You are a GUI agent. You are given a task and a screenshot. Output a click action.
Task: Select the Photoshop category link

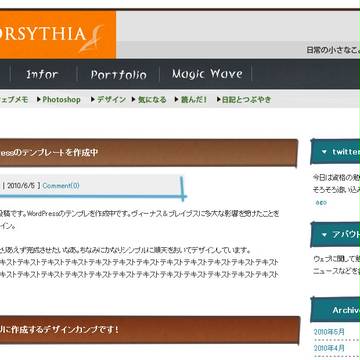61,99
